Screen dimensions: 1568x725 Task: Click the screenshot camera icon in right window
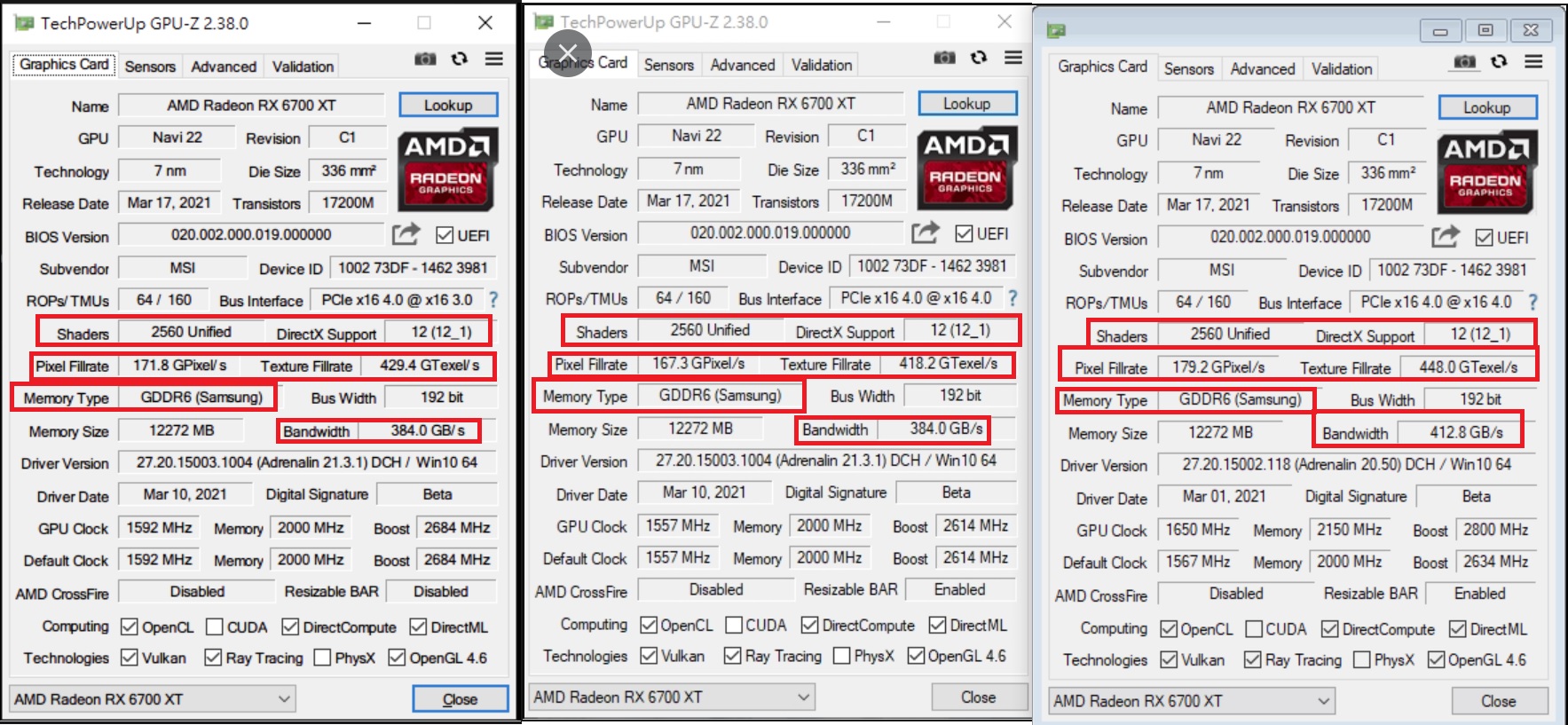1465,61
